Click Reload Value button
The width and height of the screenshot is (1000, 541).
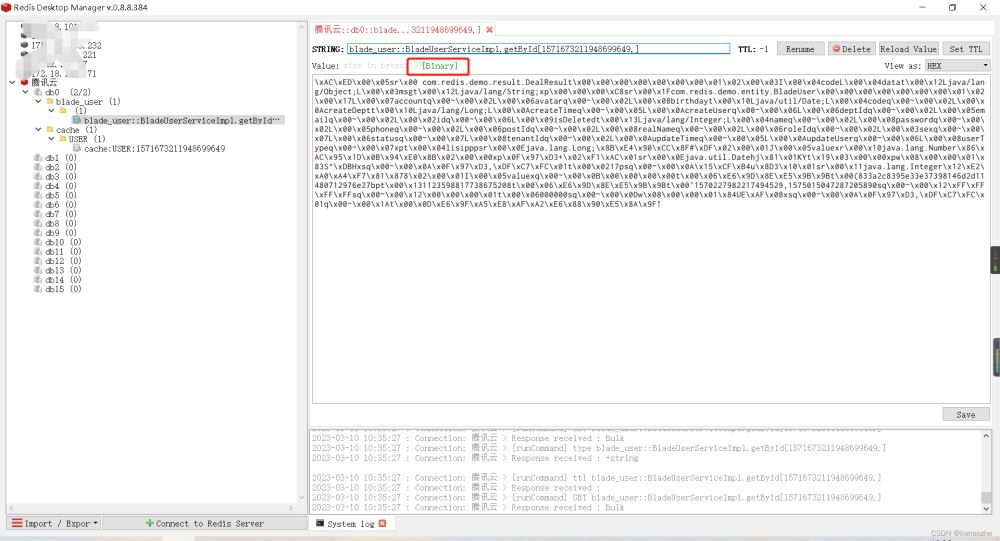click(908, 49)
